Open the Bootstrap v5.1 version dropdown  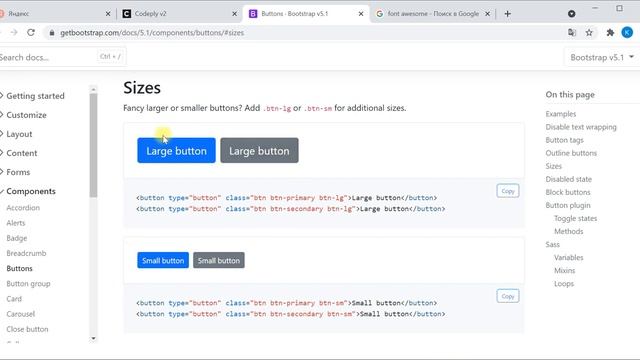602,57
